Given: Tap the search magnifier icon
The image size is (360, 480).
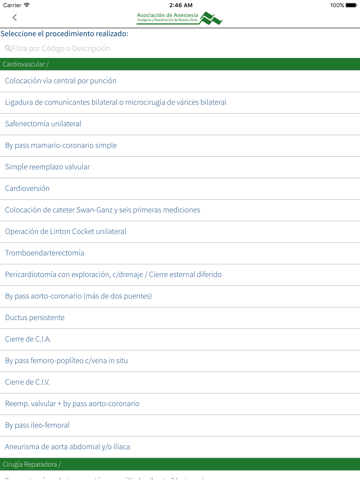Looking at the screenshot, I should pyautogui.click(x=8, y=48).
